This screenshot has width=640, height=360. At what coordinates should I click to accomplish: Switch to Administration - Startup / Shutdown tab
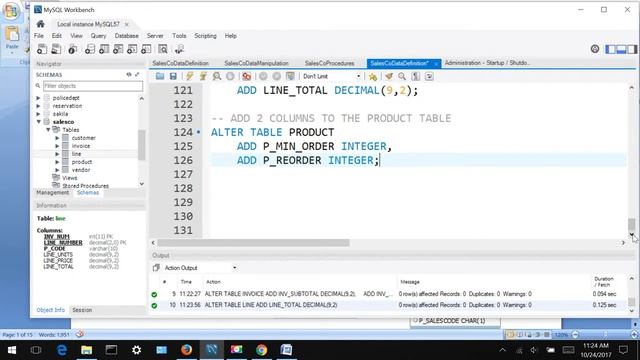487,63
